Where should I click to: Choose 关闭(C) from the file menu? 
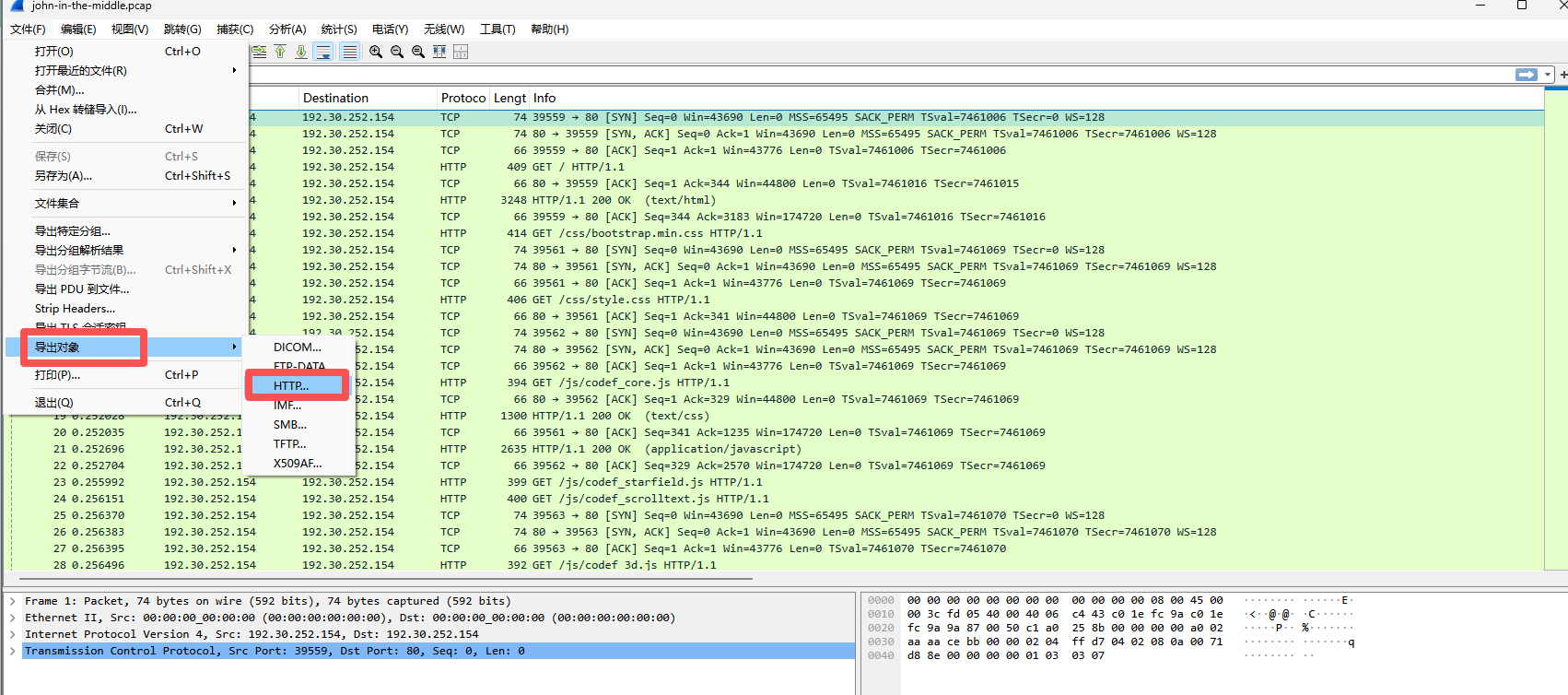coord(125,129)
